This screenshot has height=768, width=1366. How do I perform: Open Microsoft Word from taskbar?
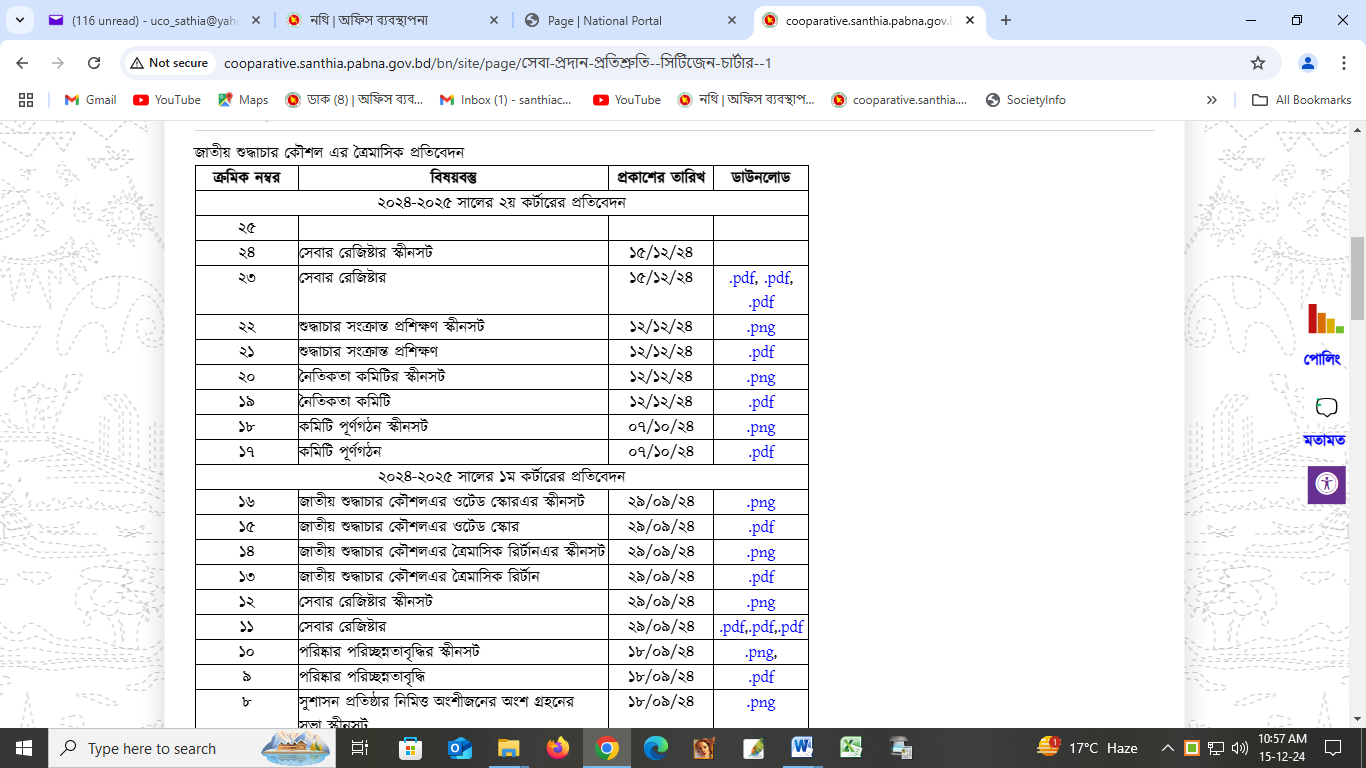(802, 748)
